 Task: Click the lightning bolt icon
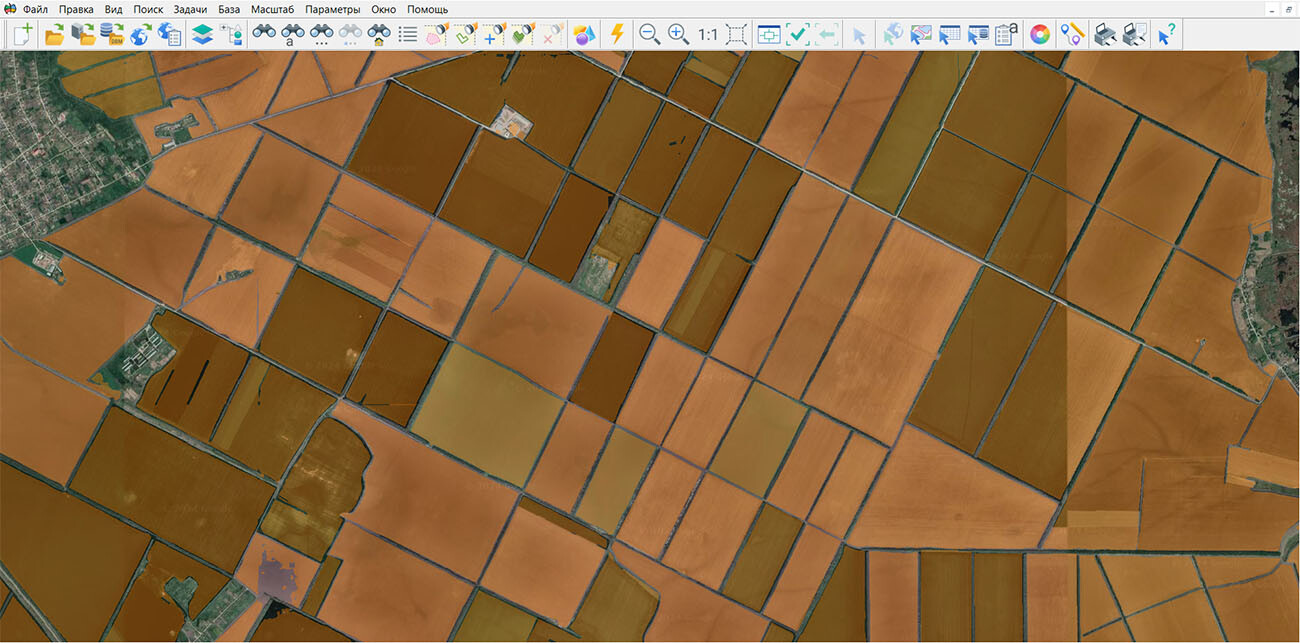(617, 34)
